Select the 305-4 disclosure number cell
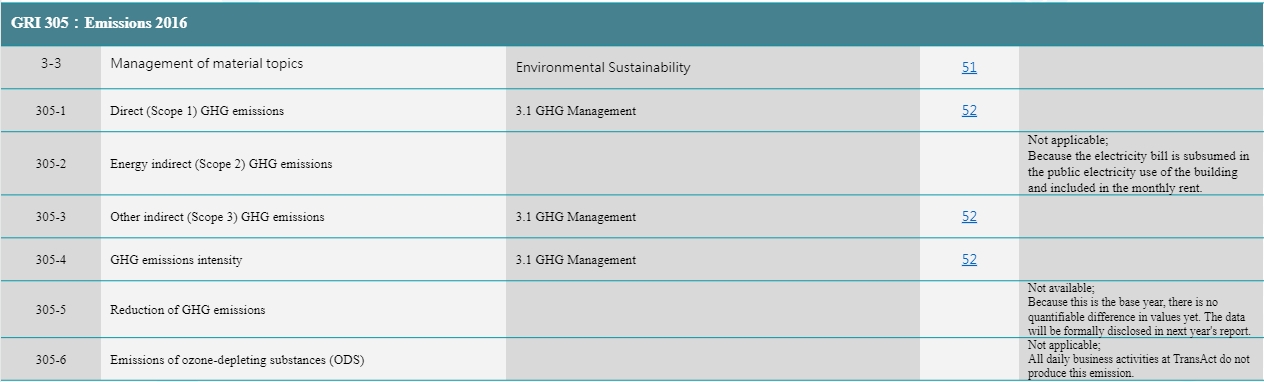Viewport: 1264px width, 382px height. pos(51,260)
